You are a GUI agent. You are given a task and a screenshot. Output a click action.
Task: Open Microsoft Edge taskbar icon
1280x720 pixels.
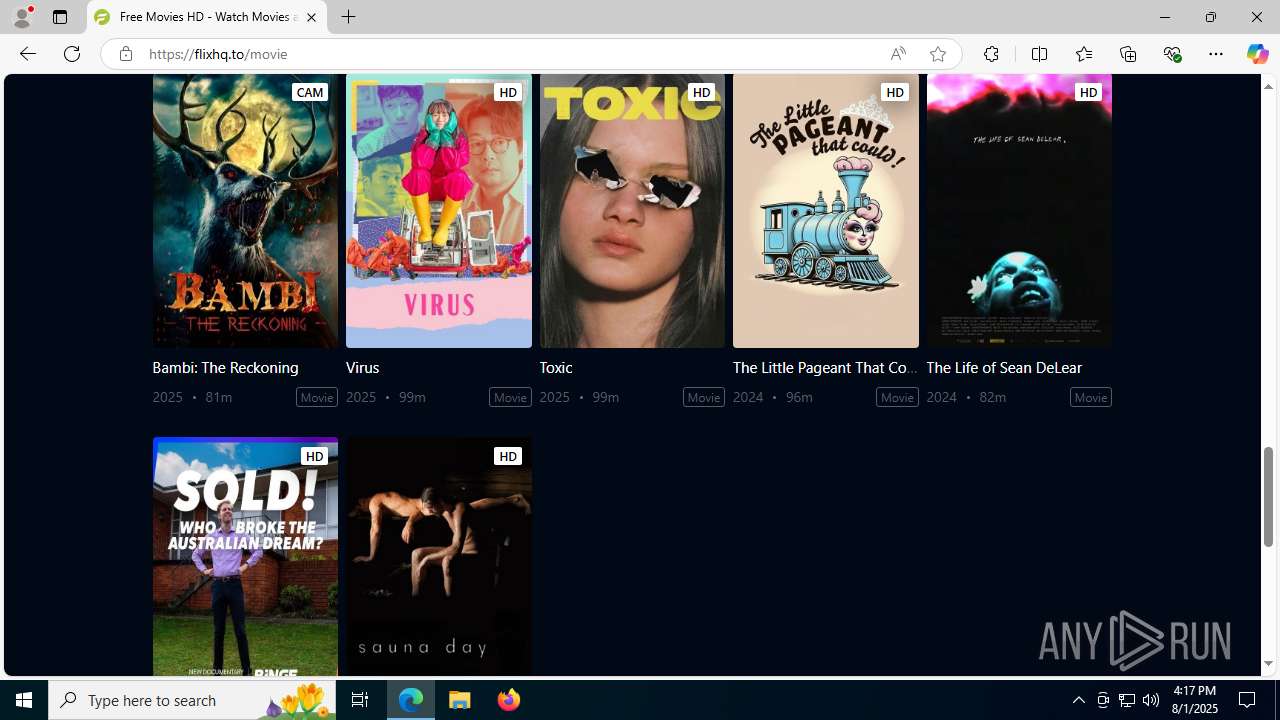411,700
